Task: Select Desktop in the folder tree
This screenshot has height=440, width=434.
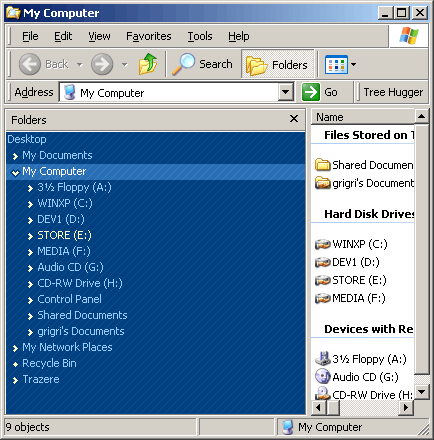Action: click(x=27, y=139)
